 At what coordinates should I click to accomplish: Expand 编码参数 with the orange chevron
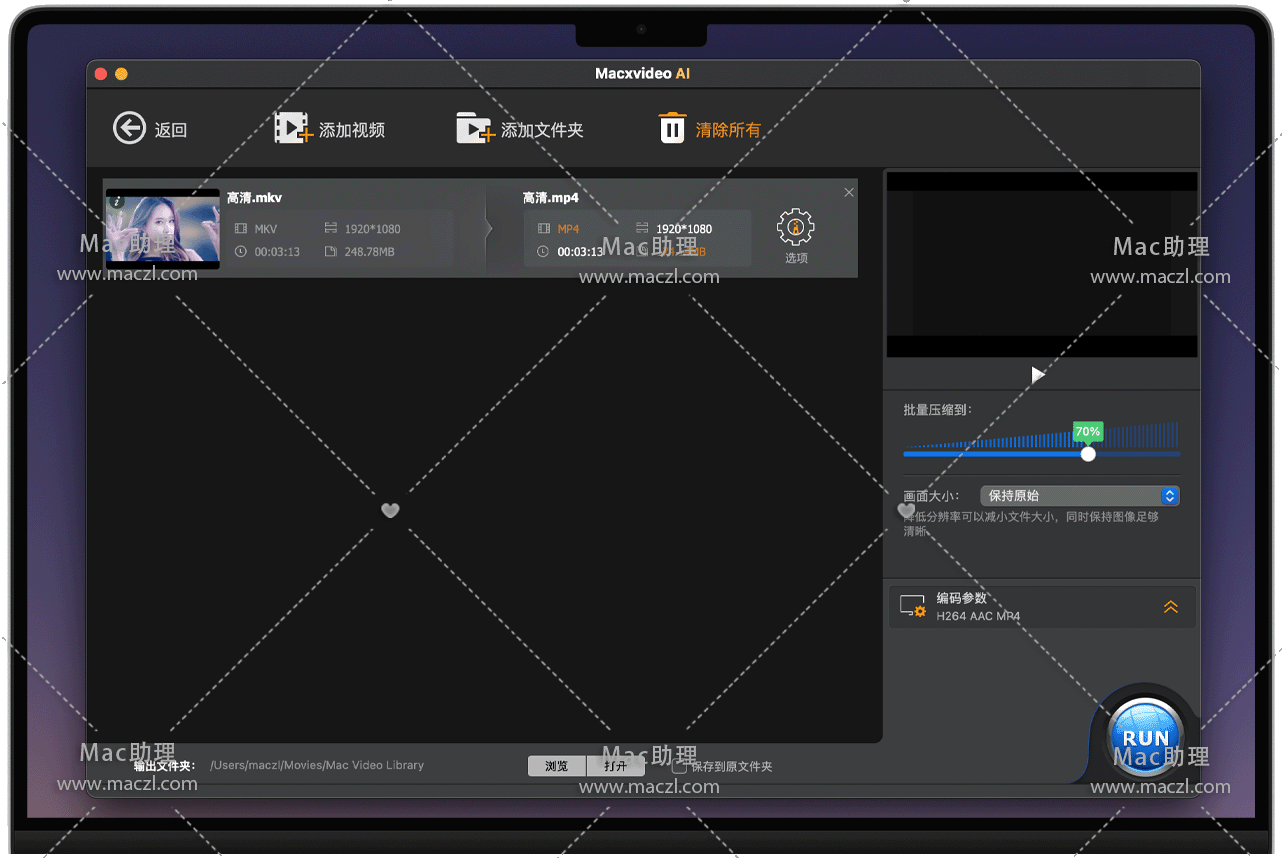point(1170,607)
